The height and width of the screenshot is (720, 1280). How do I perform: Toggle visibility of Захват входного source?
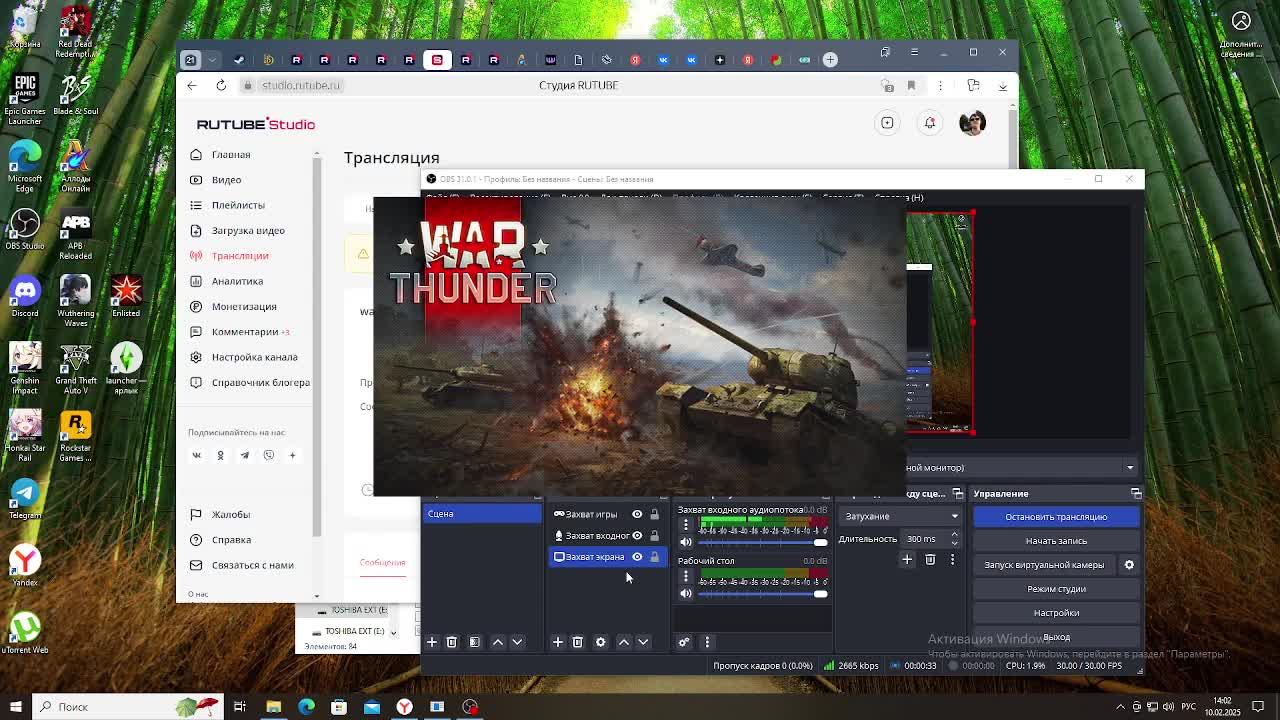(x=637, y=535)
